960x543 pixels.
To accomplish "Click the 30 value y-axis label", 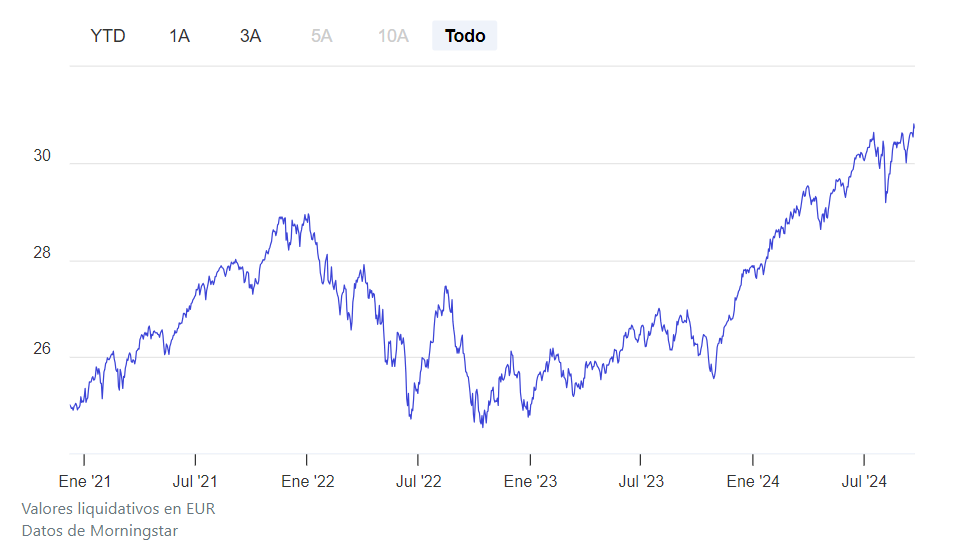I will point(42,156).
